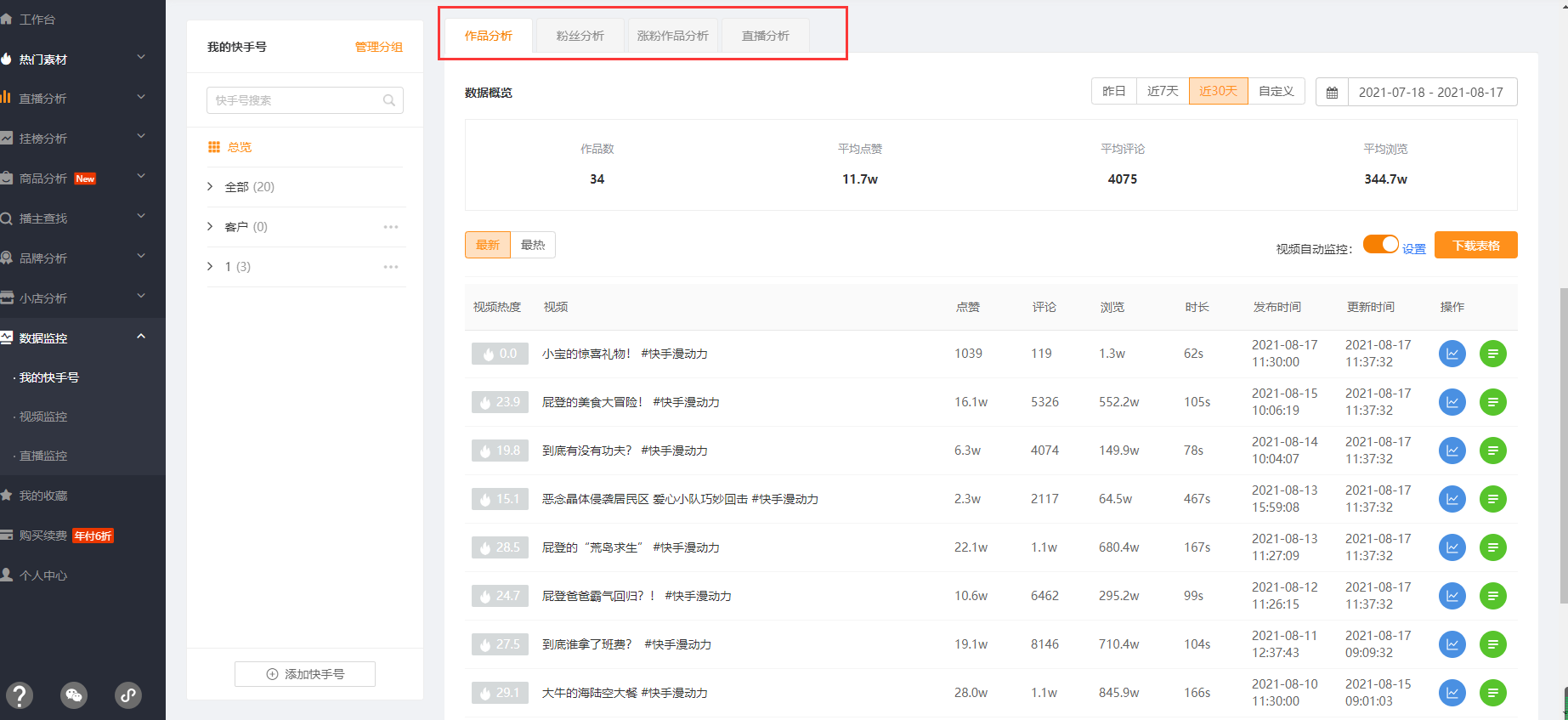Open blue trend chart for 大牛的海陆空大餐
Viewport: 1568px width, 720px height.
[1452, 693]
